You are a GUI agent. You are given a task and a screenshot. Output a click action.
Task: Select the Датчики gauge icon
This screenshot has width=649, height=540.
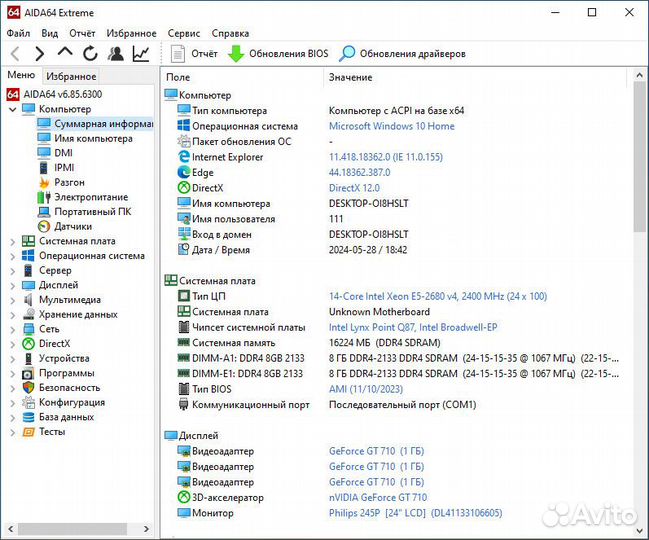[44, 226]
